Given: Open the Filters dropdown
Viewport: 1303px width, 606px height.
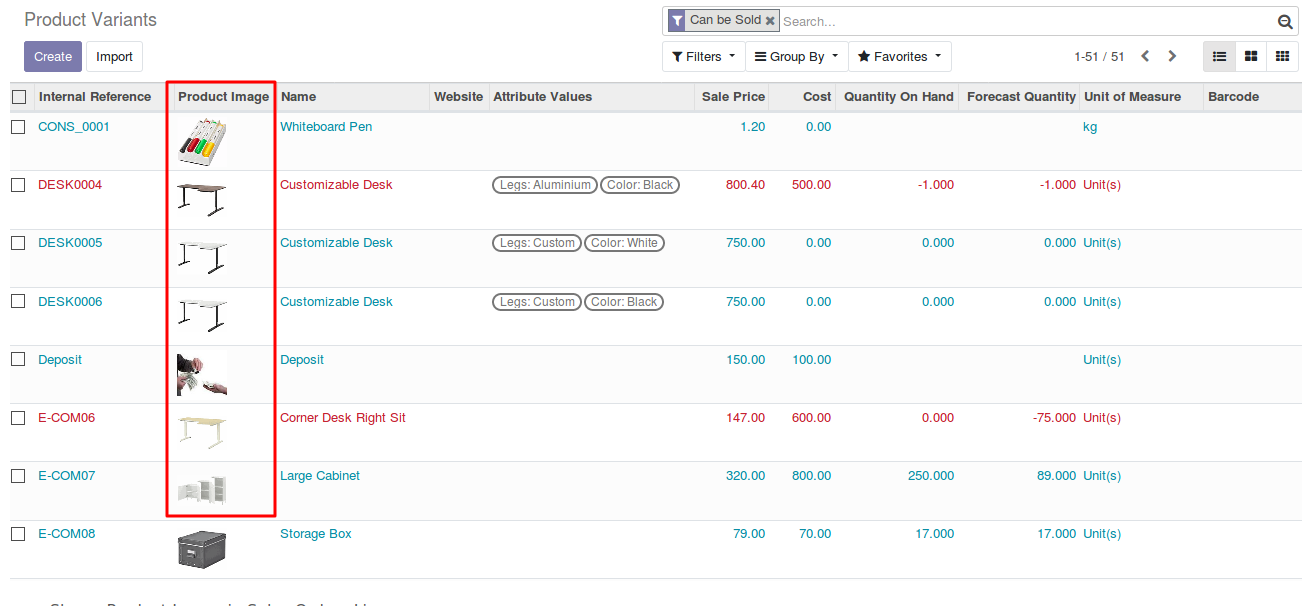Looking at the screenshot, I should (703, 57).
